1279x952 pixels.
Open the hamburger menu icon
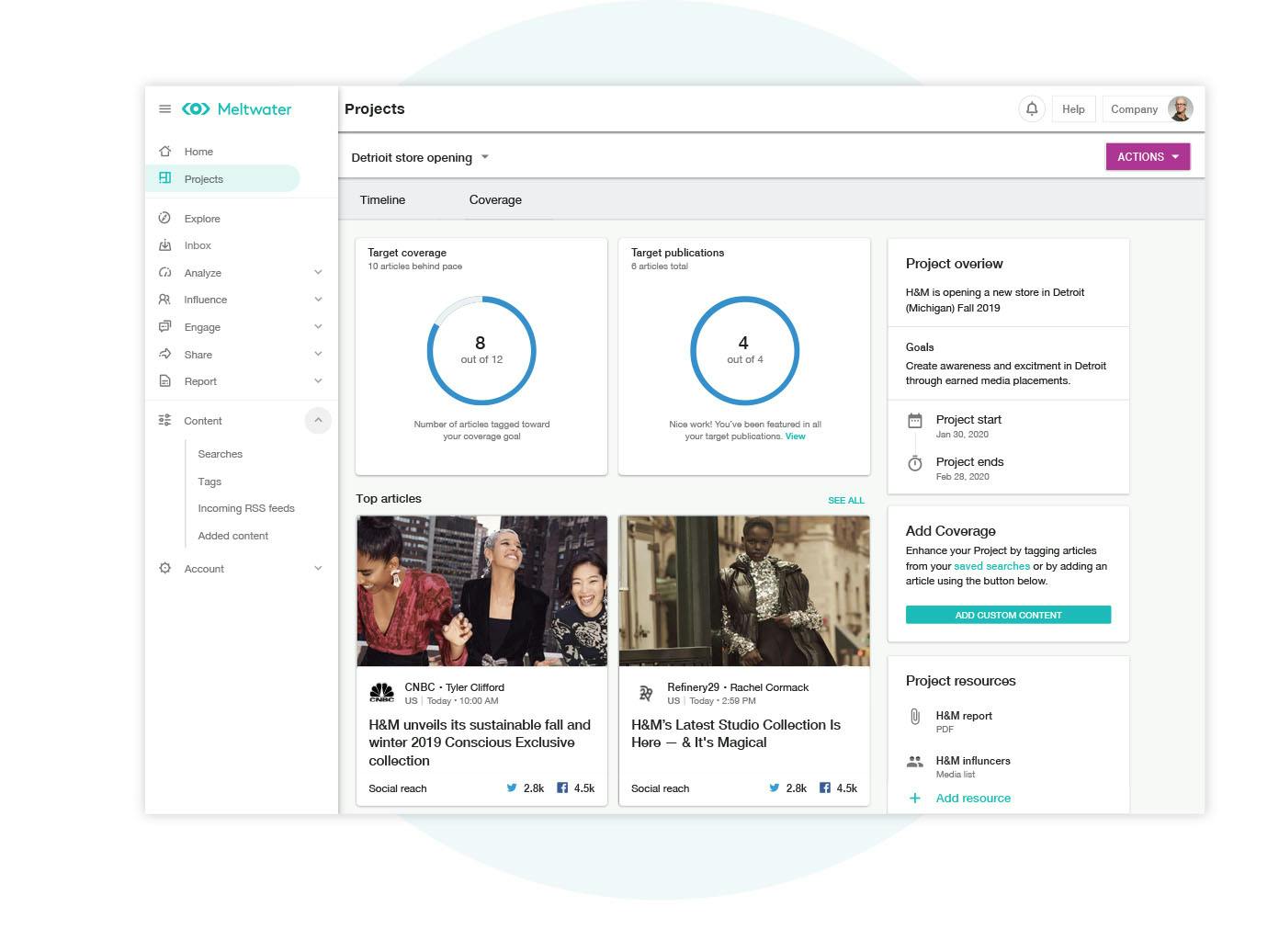tap(164, 108)
